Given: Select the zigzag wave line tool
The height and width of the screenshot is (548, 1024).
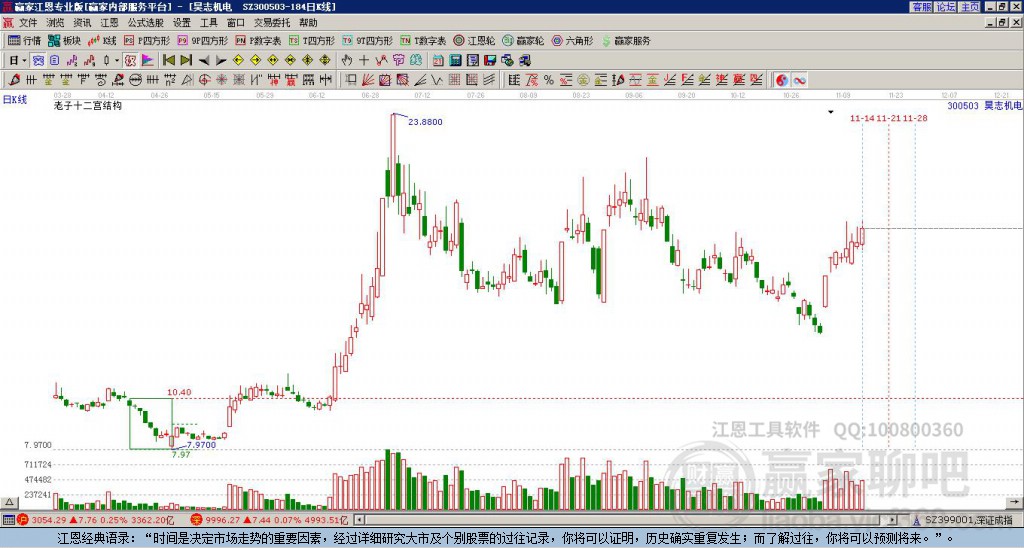Looking at the screenshot, I should point(437,80).
